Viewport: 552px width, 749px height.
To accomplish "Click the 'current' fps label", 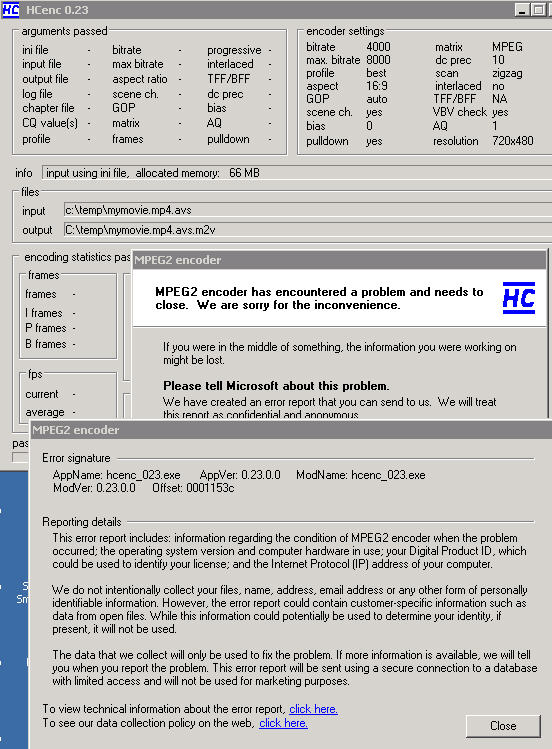I will pyautogui.click(x=42, y=394).
